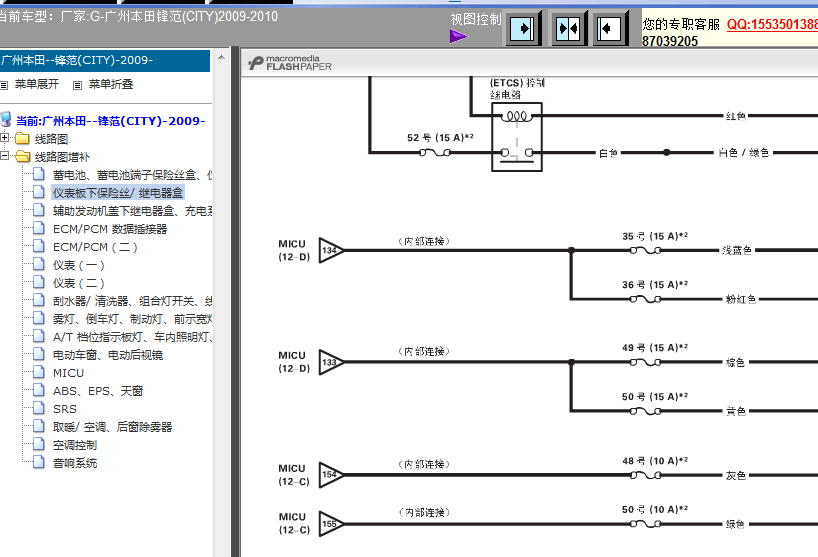The image size is (818, 557).
Task: Open 蓄电池、蓄电池端子保险丝盒 document
Action: (132, 175)
